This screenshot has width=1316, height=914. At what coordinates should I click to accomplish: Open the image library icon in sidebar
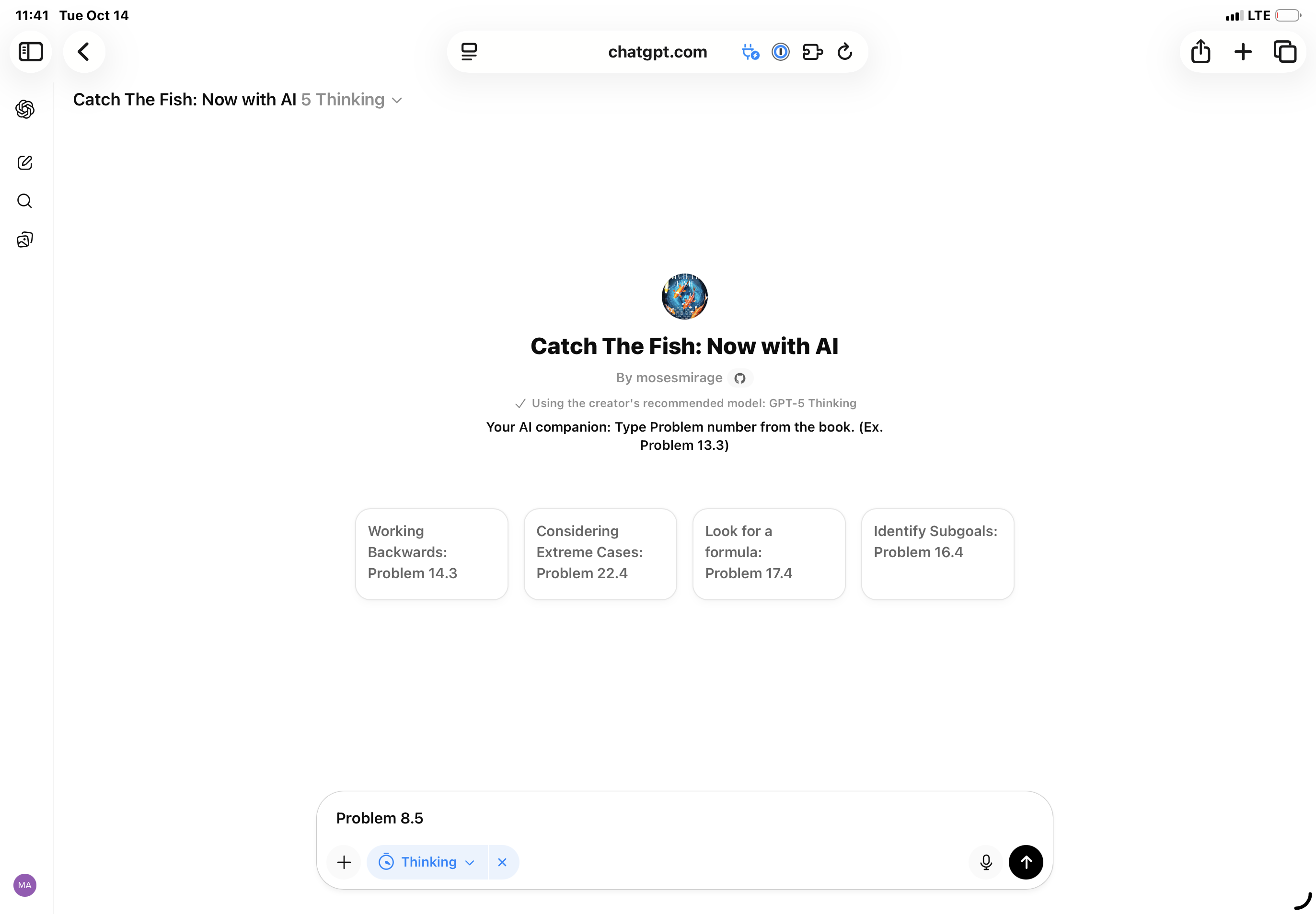(24, 240)
